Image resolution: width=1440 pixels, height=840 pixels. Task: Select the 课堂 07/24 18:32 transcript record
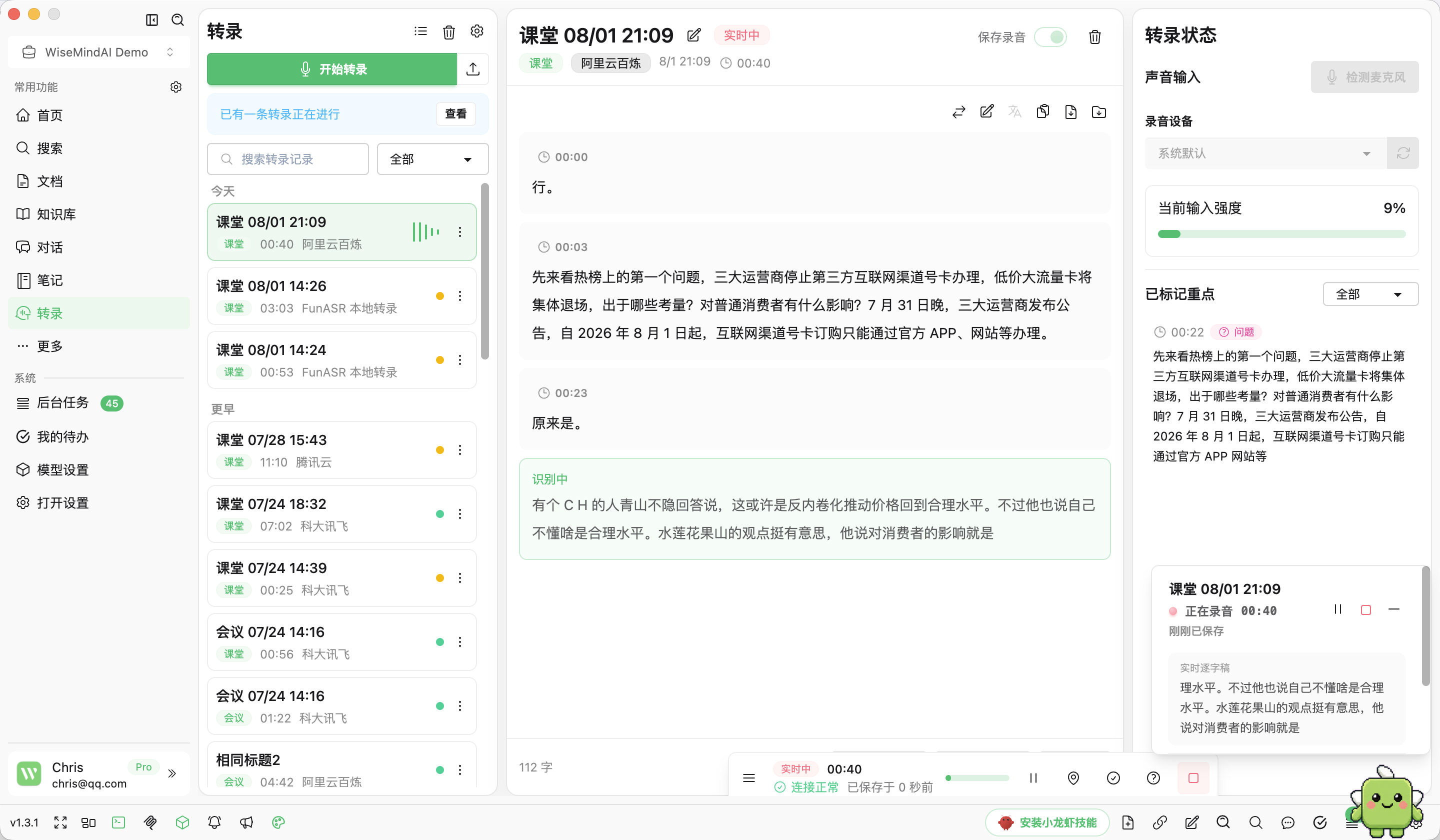point(341,514)
